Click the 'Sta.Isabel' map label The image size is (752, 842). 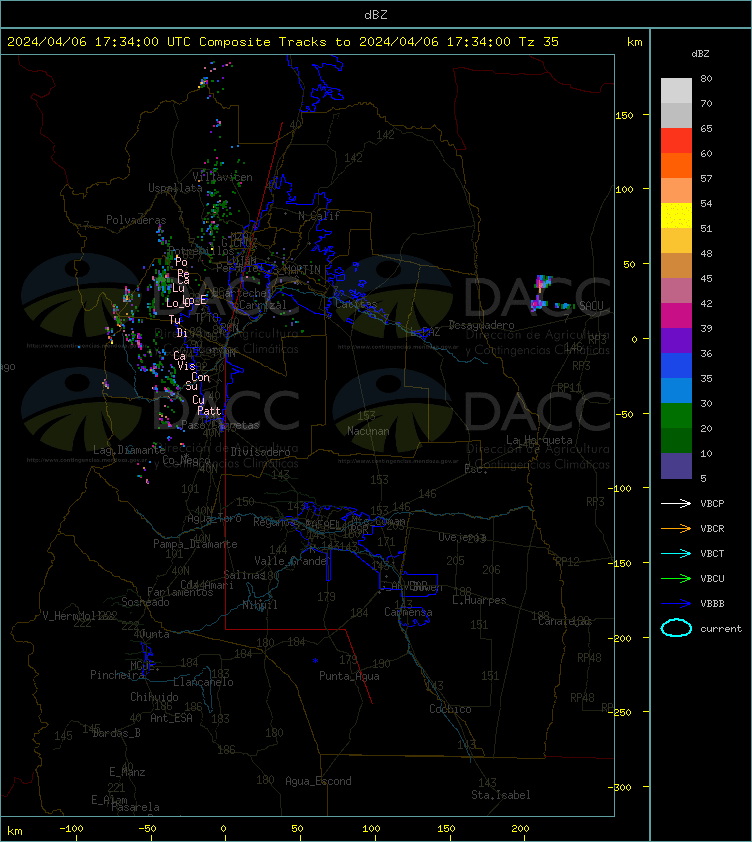pyautogui.click(x=501, y=795)
